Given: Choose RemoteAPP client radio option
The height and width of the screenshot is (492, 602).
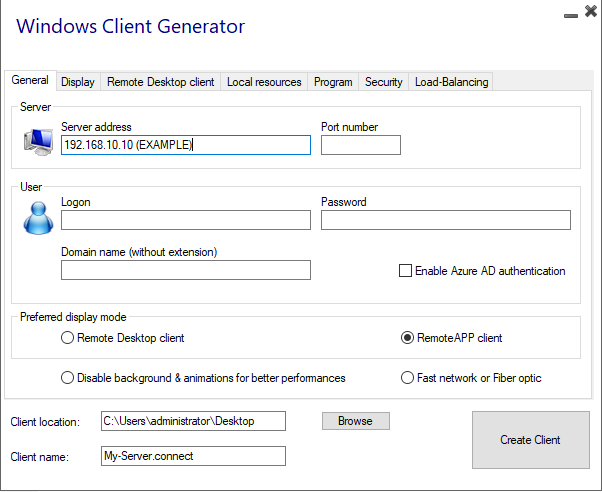Looking at the screenshot, I should pos(407,338).
